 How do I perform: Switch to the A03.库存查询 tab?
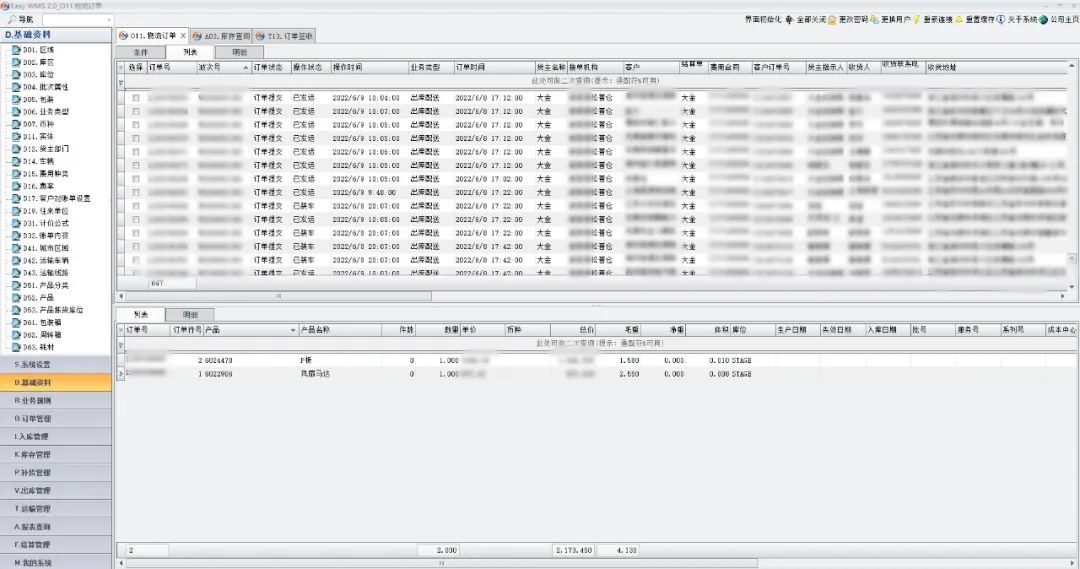tap(222, 35)
